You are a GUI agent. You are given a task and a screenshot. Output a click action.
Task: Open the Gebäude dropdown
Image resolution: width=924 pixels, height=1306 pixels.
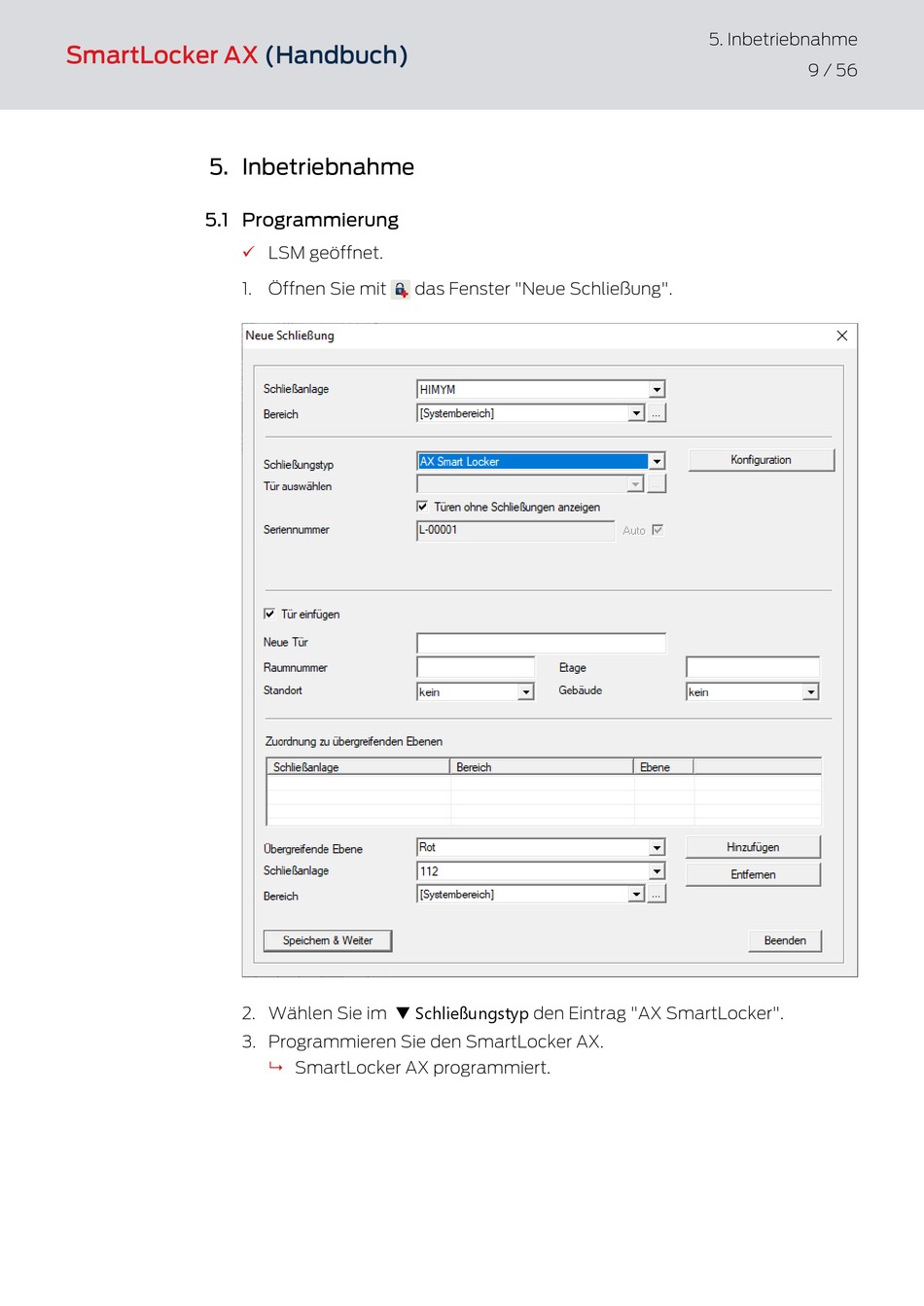tap(811, 691)
